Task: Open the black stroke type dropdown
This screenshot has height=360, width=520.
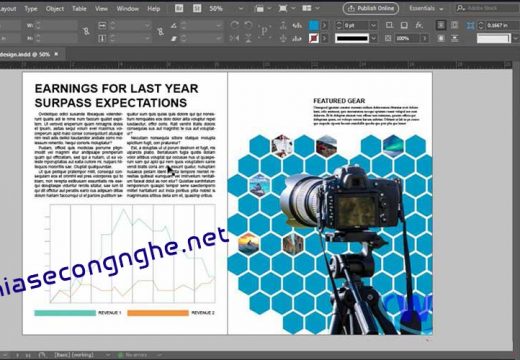Action: pyautogui.click(x=374, y=39)
